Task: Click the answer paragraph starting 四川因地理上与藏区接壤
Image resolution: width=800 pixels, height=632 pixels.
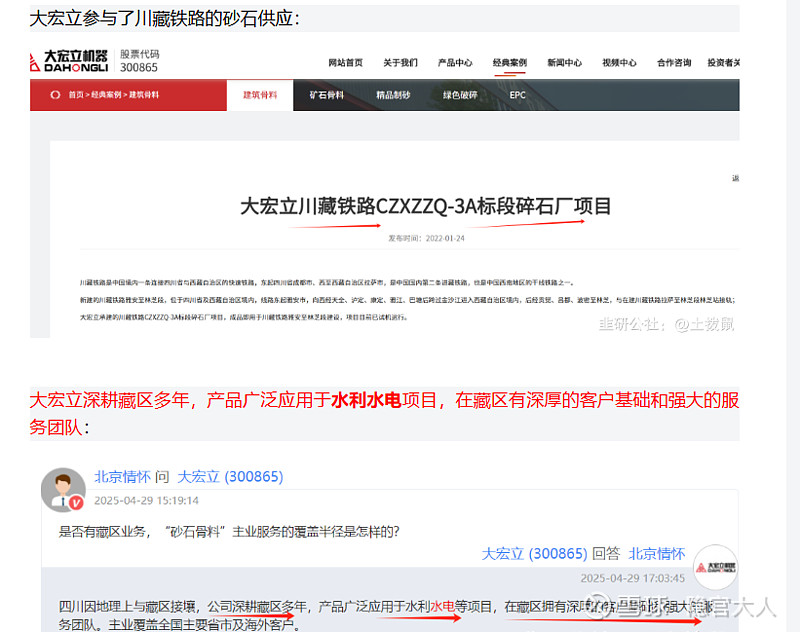Action: 386,615
